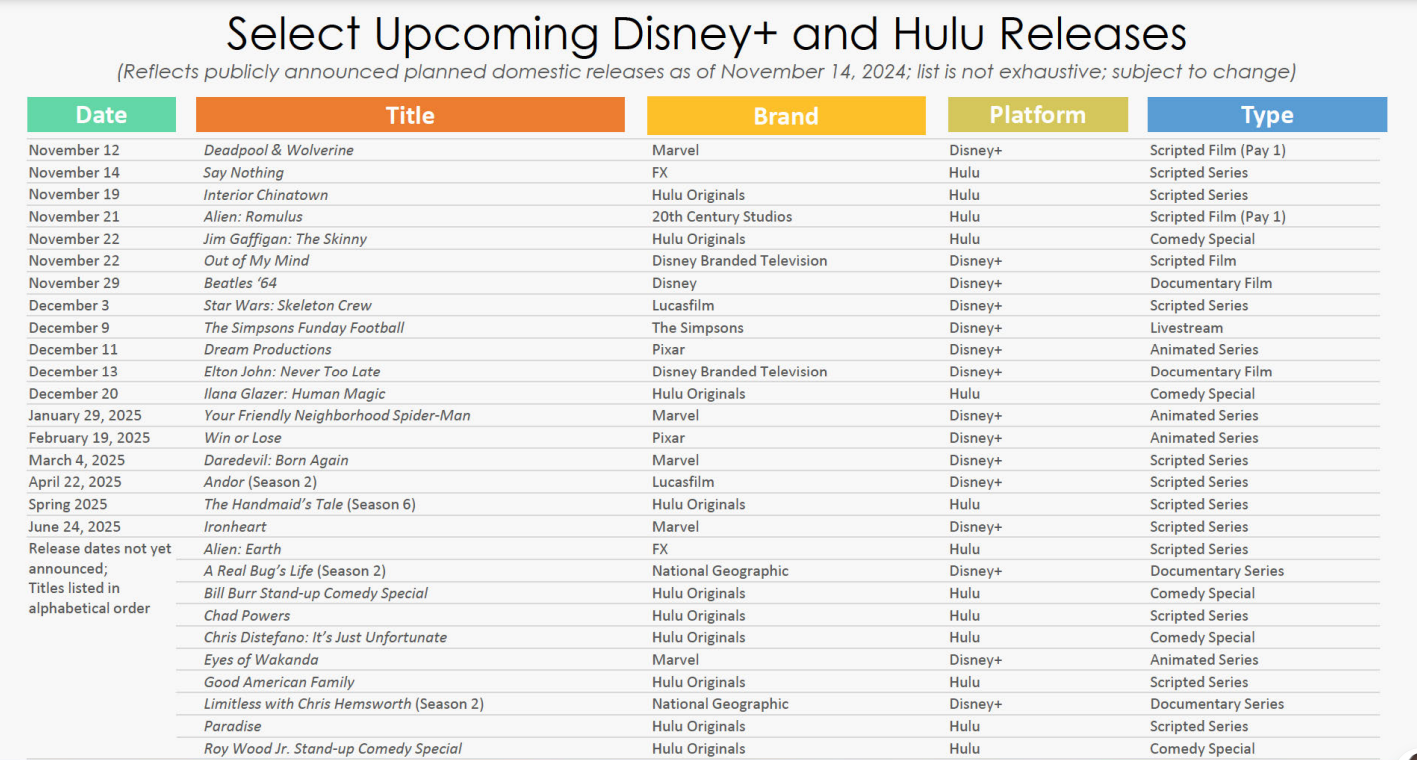Click the italic subtitle about planned domestic releases

(706, 72)
